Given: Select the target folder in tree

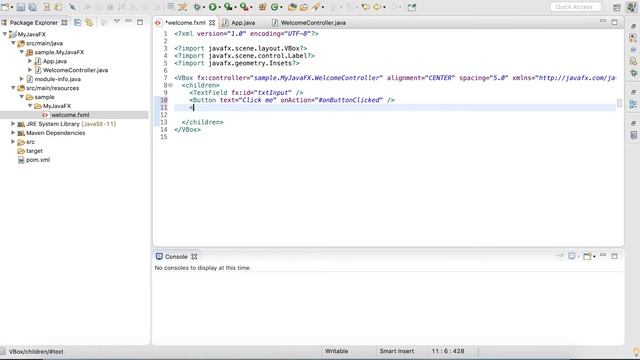Looking at the screenshot, I should pos(34,151).
